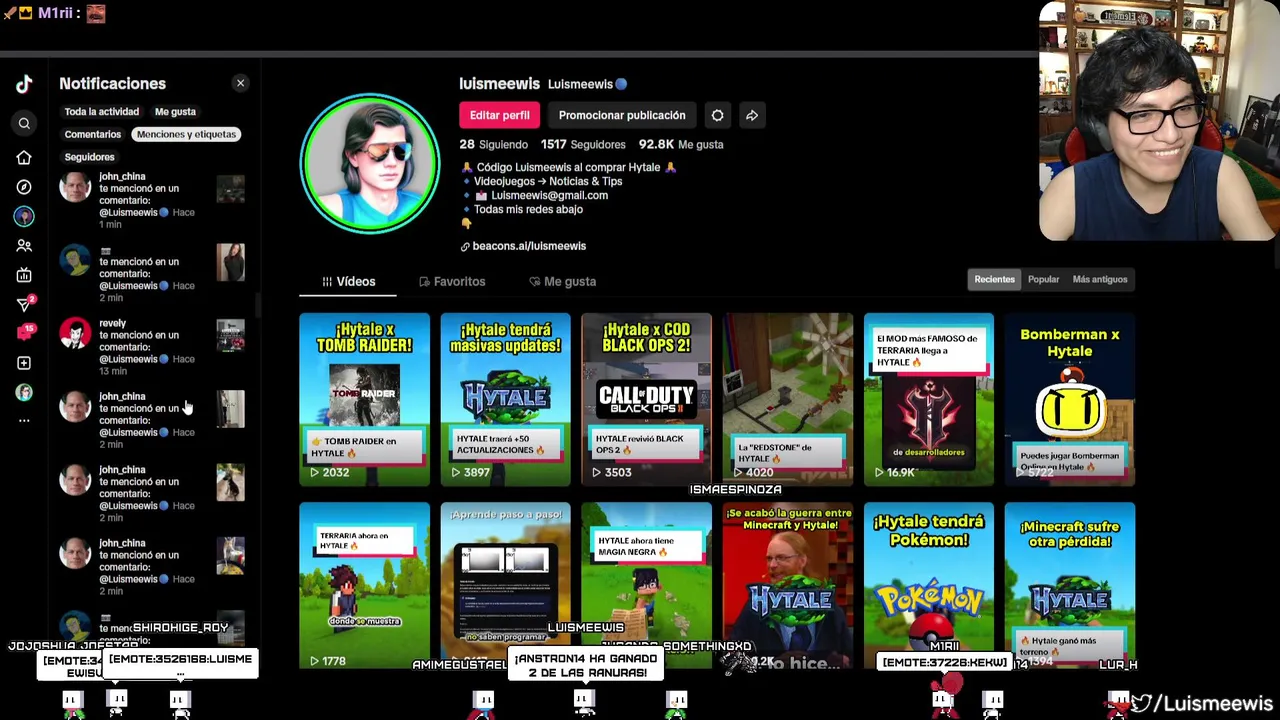Open revely's mention notification

click(152, 347)
